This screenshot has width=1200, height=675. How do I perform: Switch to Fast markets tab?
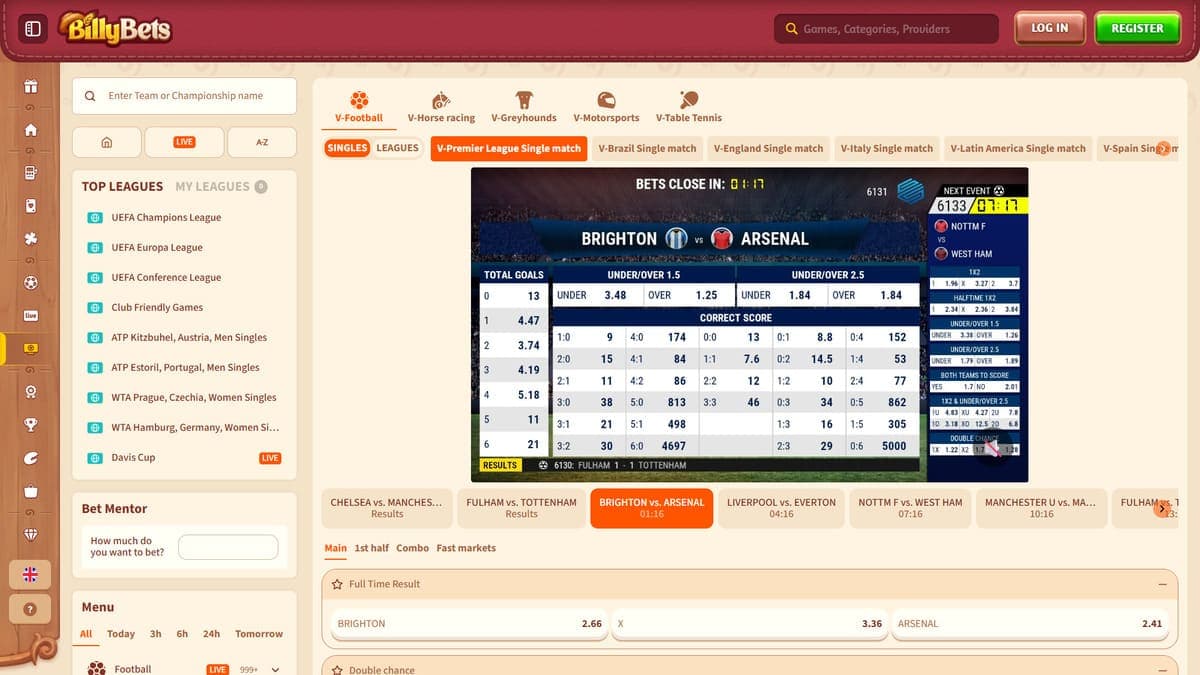[466, 548]
